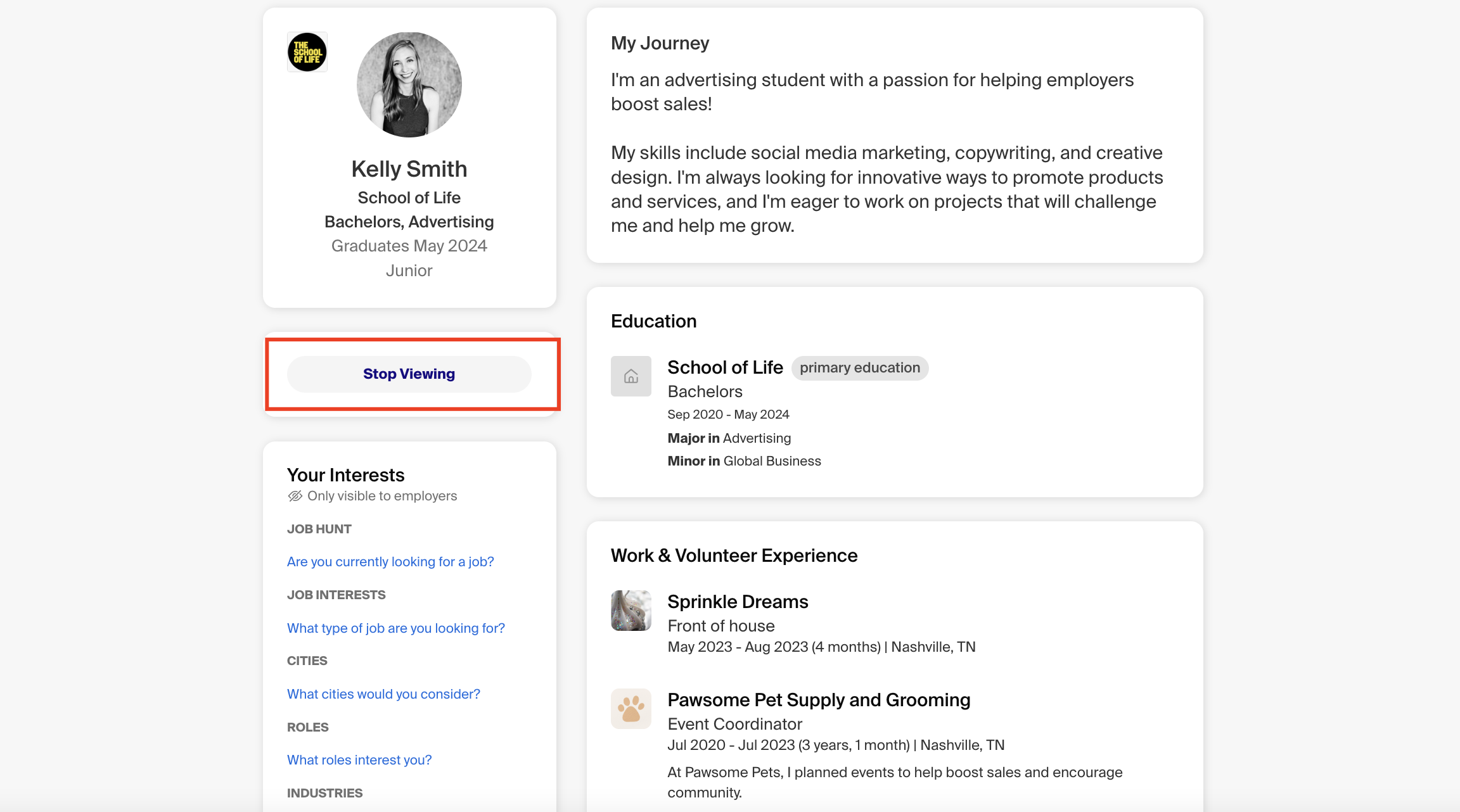
Task: Click the 'primary education' badge
Action: coord(860,368)
